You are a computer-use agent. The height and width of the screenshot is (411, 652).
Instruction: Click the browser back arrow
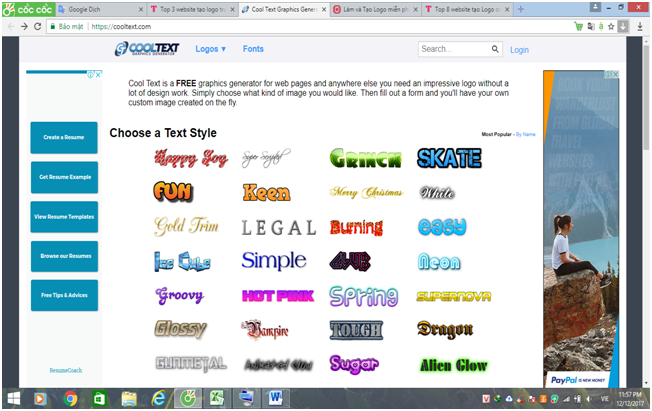9,25
